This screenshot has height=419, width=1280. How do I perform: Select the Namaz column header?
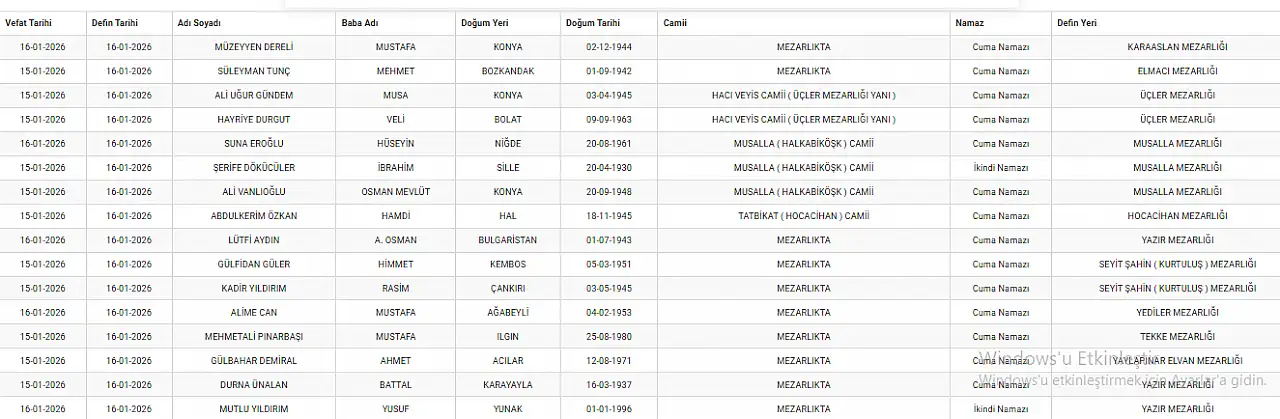pyautogui.click(x=970, y=22)
